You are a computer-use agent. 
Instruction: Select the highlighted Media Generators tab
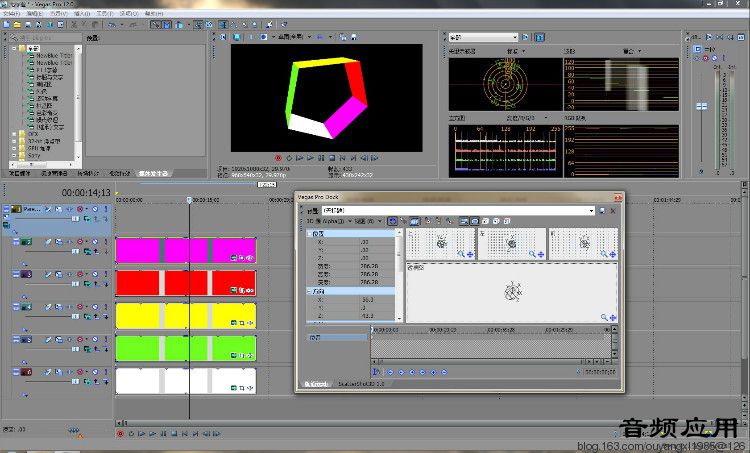pos(153,174)
